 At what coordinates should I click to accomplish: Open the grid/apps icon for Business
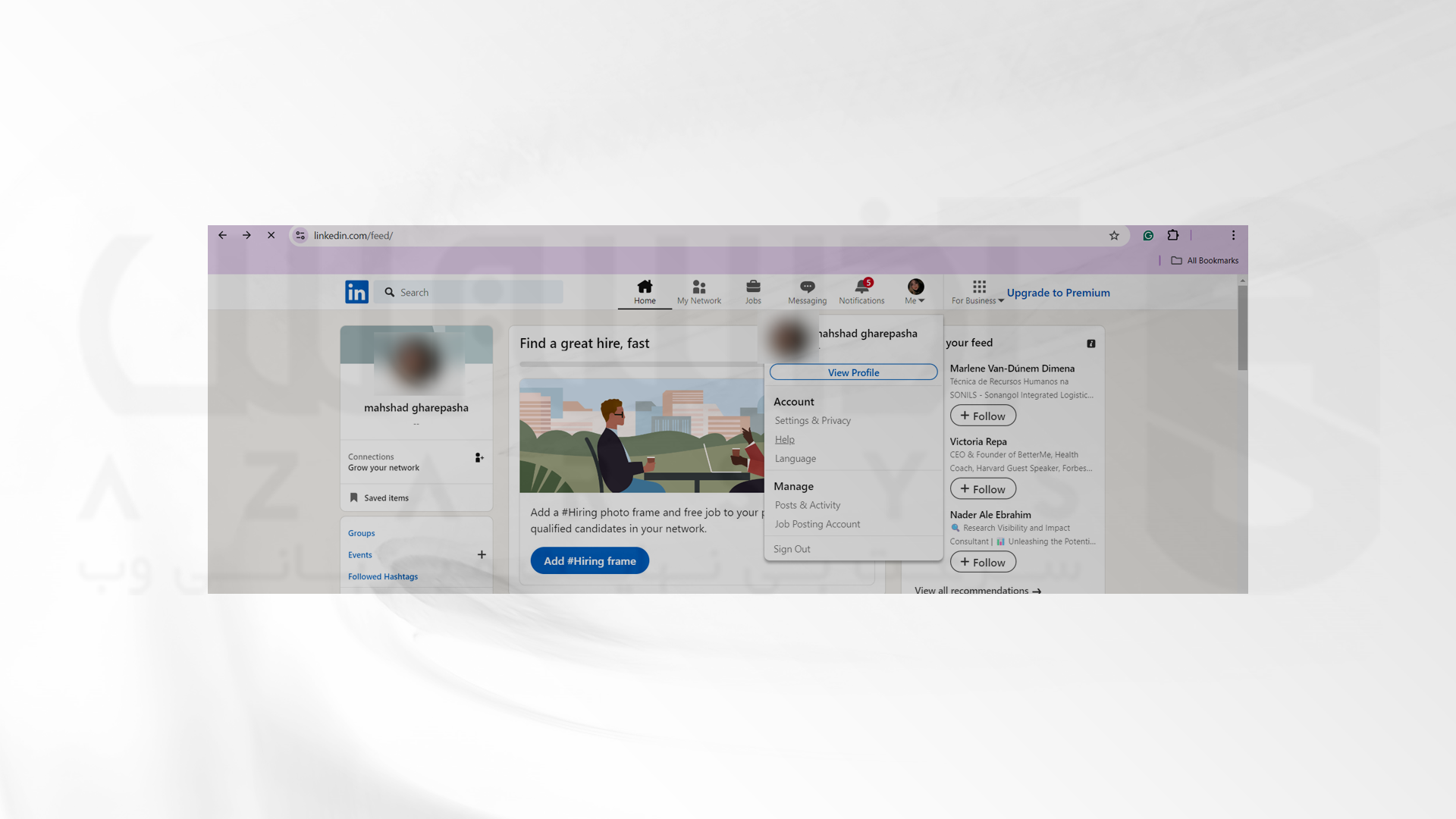(979, 287)
